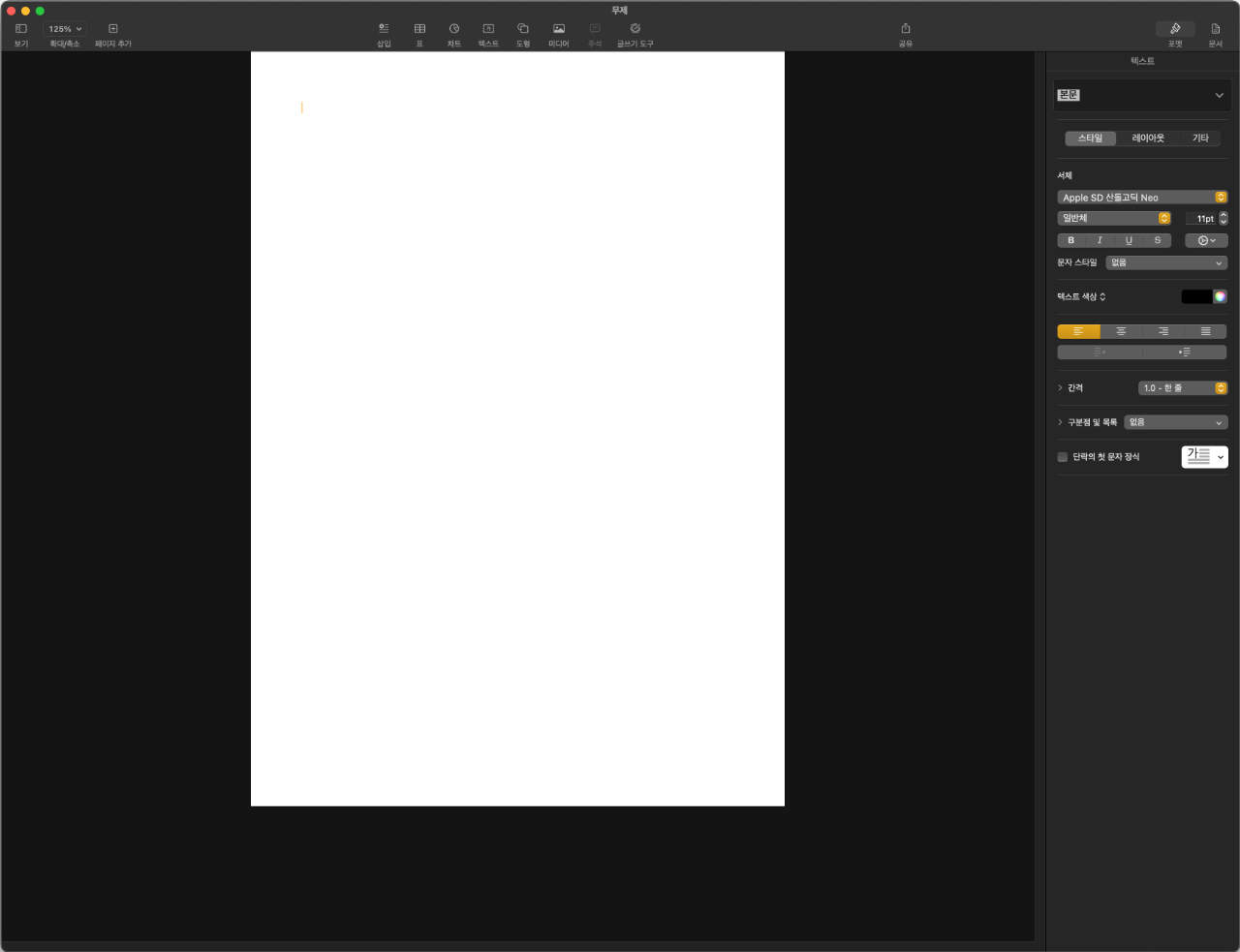Click the 차트 (Chart) toolbar icon
Viewport: 1240px width, 952px height.
[453, 29]
